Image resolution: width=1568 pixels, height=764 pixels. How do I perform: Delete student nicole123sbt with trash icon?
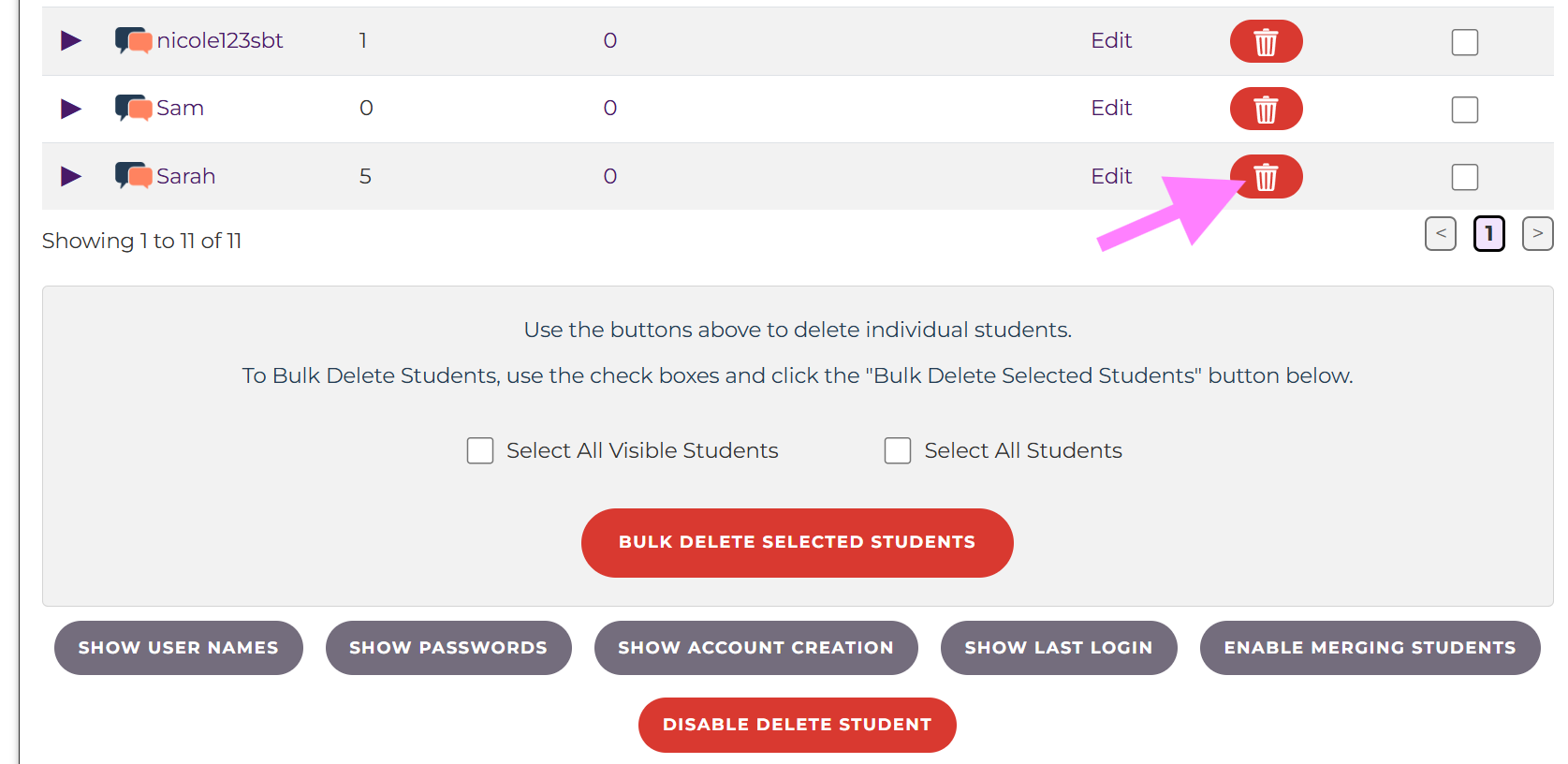1266,42
